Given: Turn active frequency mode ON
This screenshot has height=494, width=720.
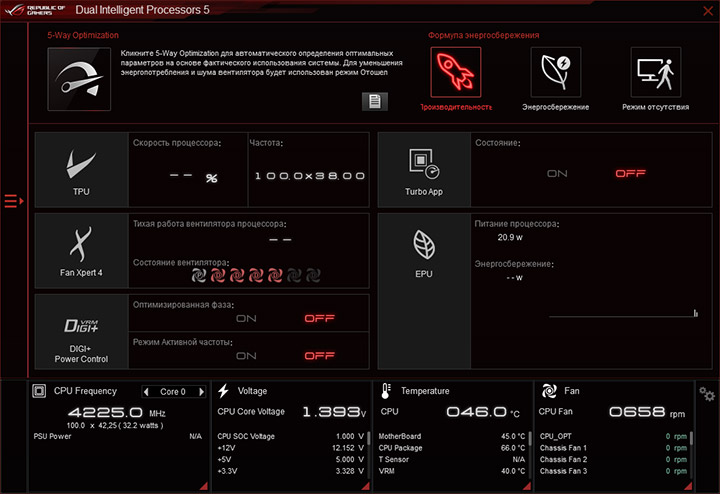Looking at the screenshot, I should coord(246,356).
